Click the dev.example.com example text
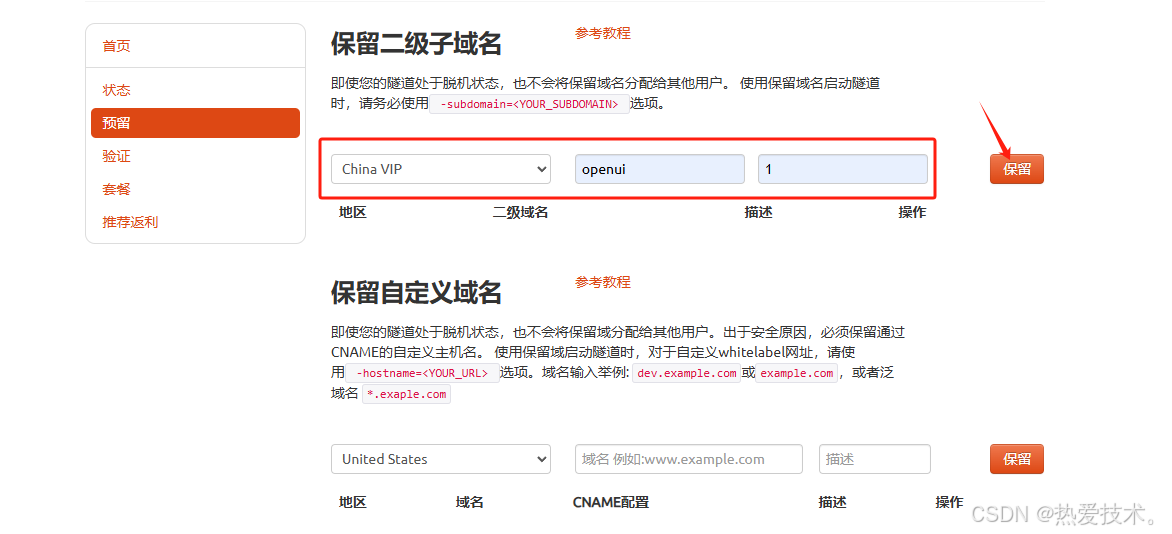The width and height of the screenshot is (1172, 534). point(686,373)
